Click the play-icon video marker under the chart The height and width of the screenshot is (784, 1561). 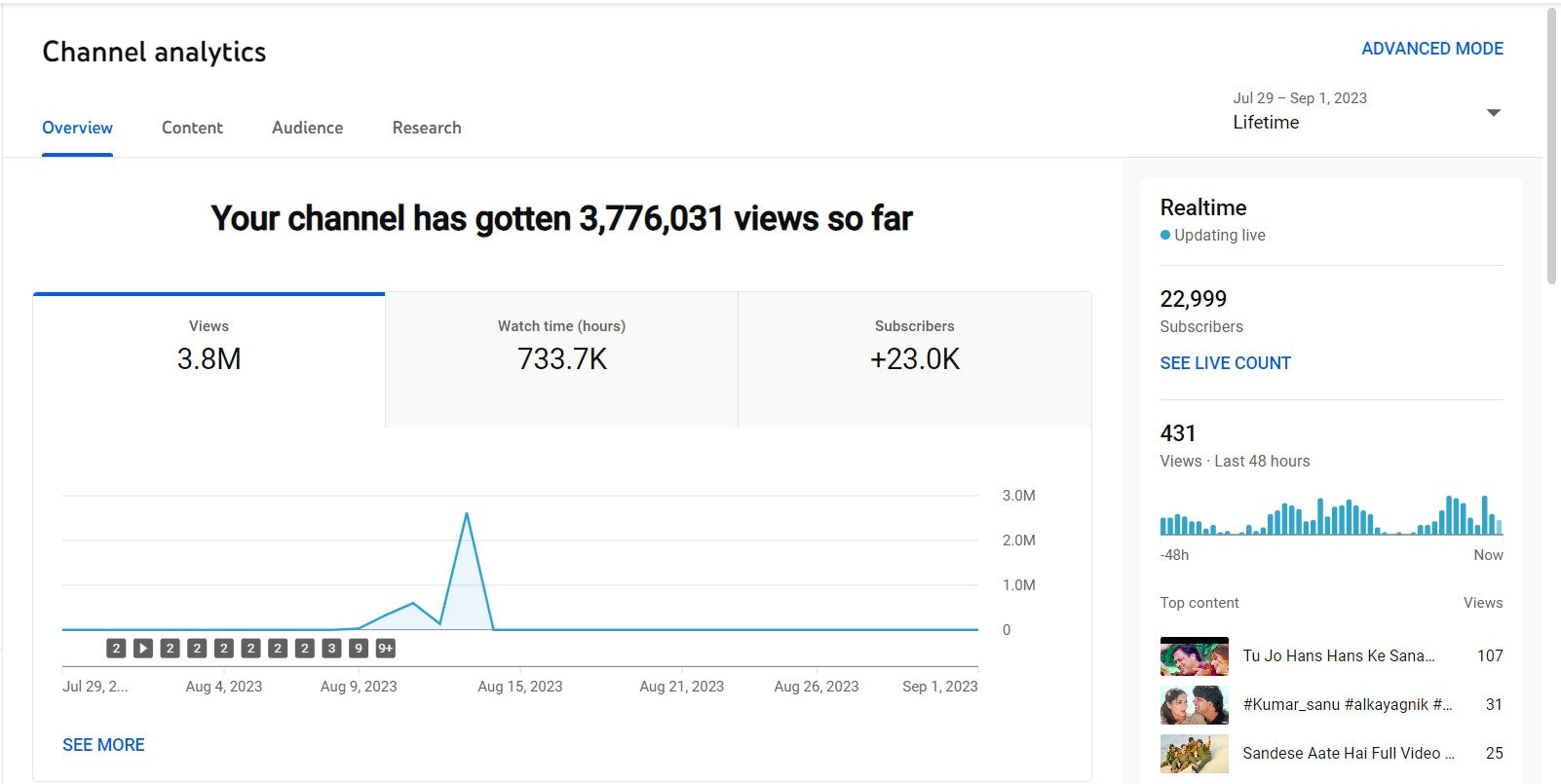pyautogui.click(x=143, y=648)
